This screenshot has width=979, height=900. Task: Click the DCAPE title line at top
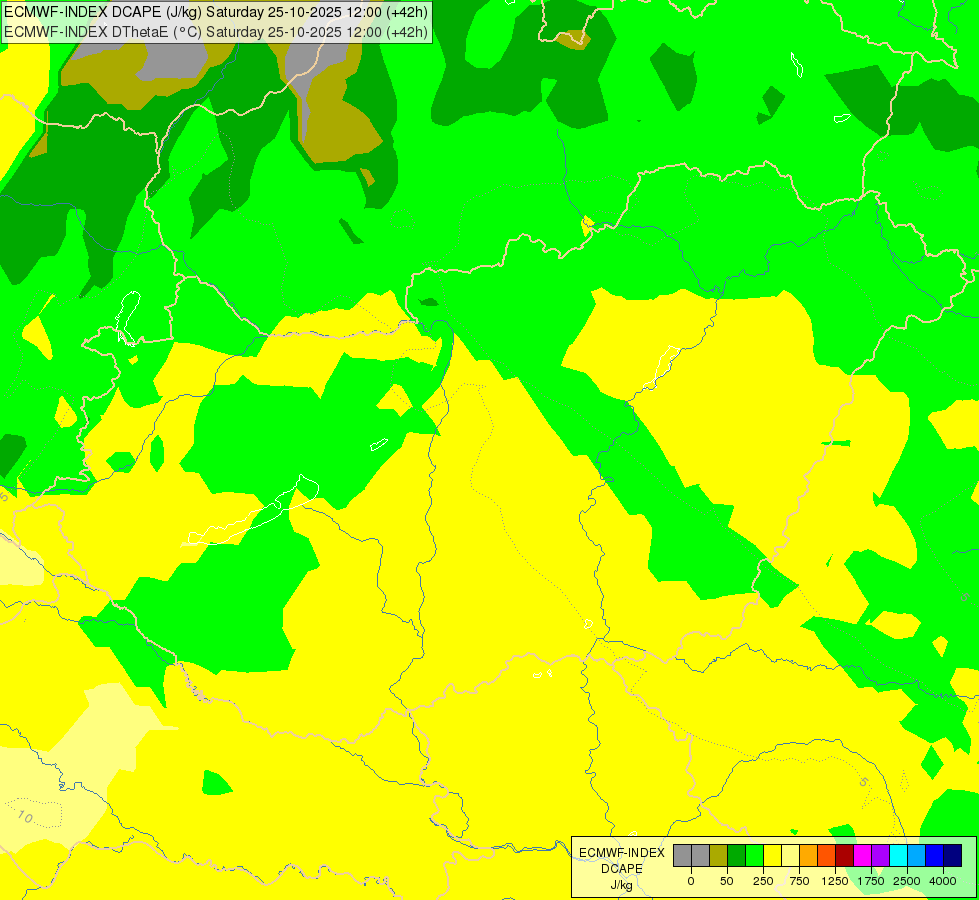[216, 12]
